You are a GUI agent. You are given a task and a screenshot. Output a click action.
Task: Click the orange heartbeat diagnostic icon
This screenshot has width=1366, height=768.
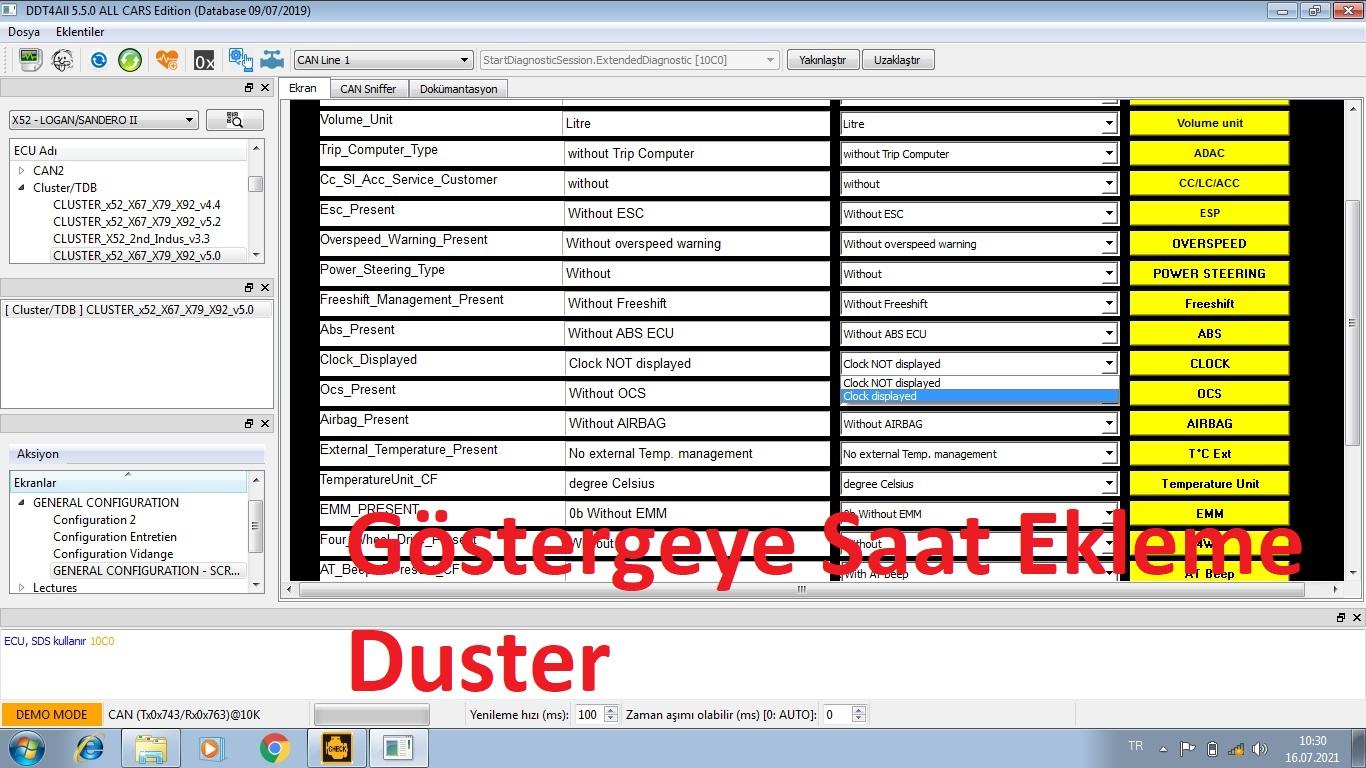click(x=167, y=60)
